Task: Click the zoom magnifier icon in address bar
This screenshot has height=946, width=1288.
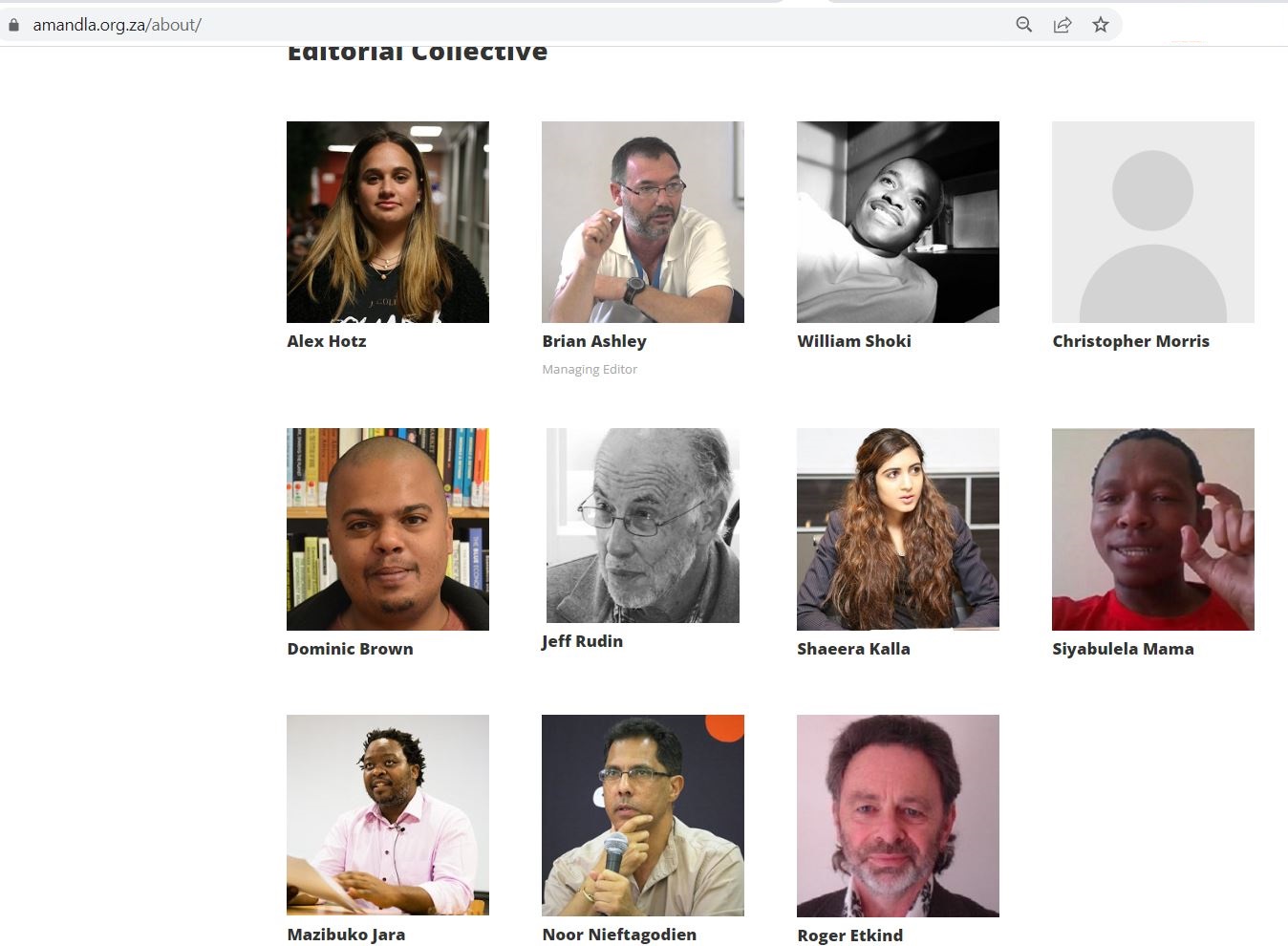Action: 1023,25
